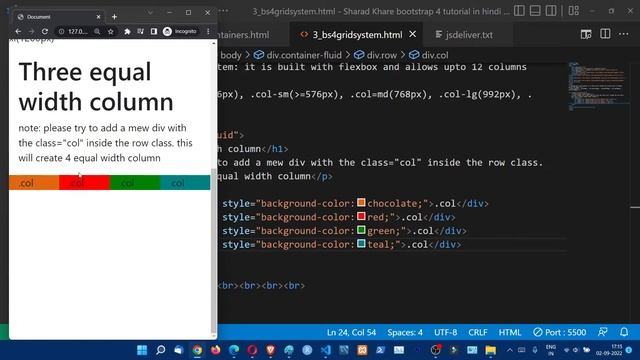This screenshot has width=640, height=360.
Task: Select the div.container-fluid breadcrumb
Action: [x=298, y=55]
